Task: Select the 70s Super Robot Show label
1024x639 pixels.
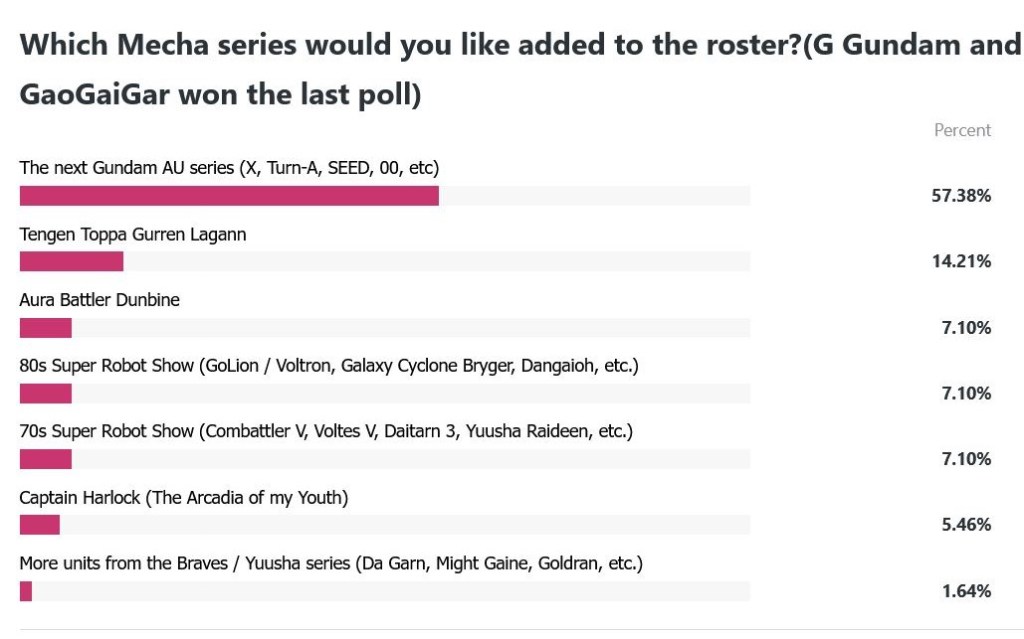Action: 326,432
